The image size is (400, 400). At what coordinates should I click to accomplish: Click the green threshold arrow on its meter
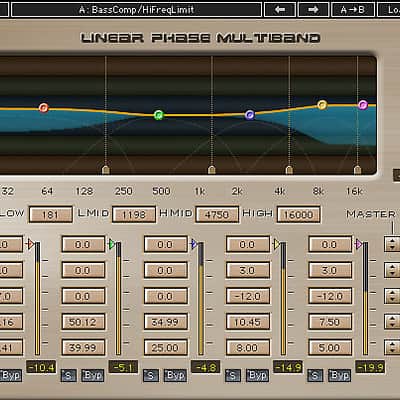112,244
